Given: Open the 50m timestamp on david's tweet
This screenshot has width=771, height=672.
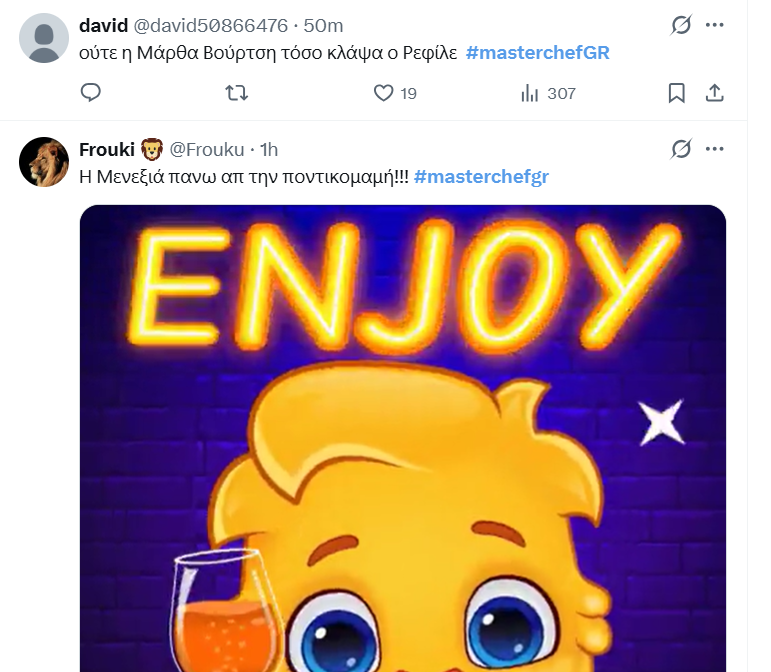Looking at the screenshot, I should point(324,26).
